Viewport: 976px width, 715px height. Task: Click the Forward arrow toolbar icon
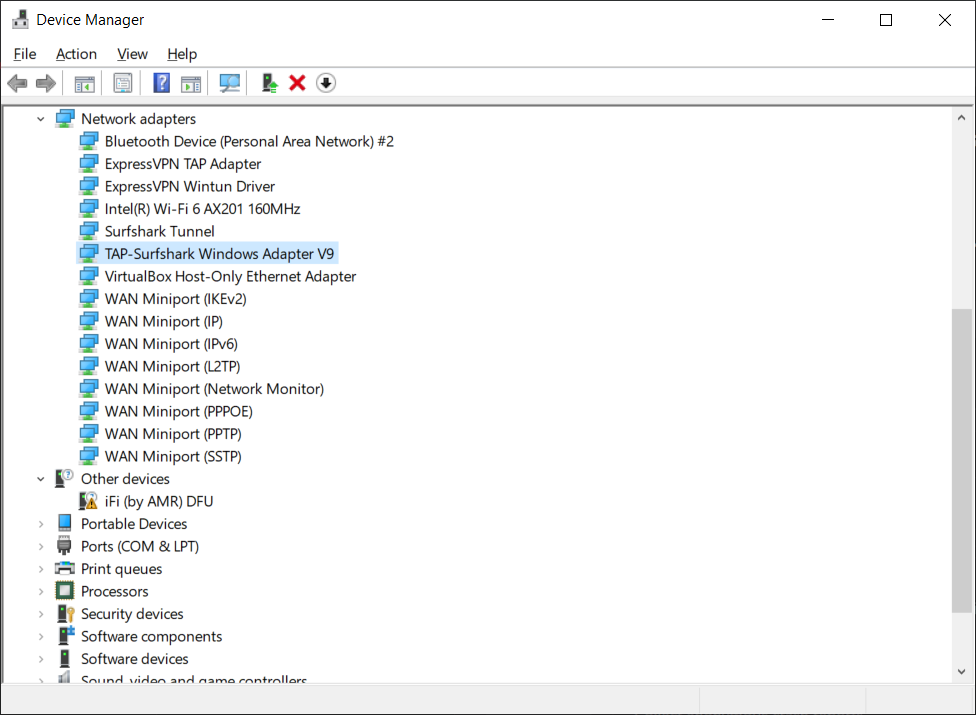(46, 83)
